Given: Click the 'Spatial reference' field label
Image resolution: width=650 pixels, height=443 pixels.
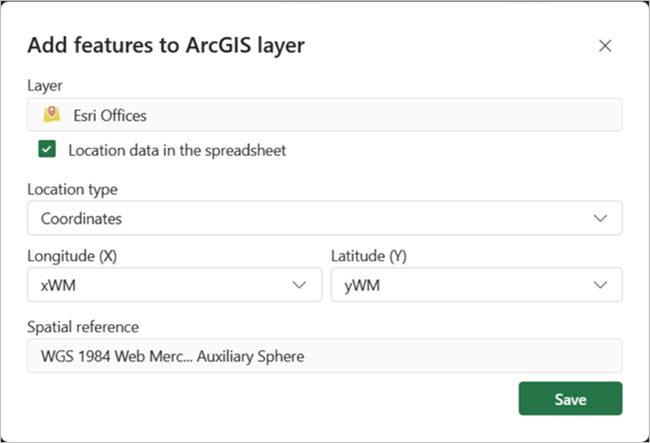Looking at the screenshot, I should [x=83, y=326].
